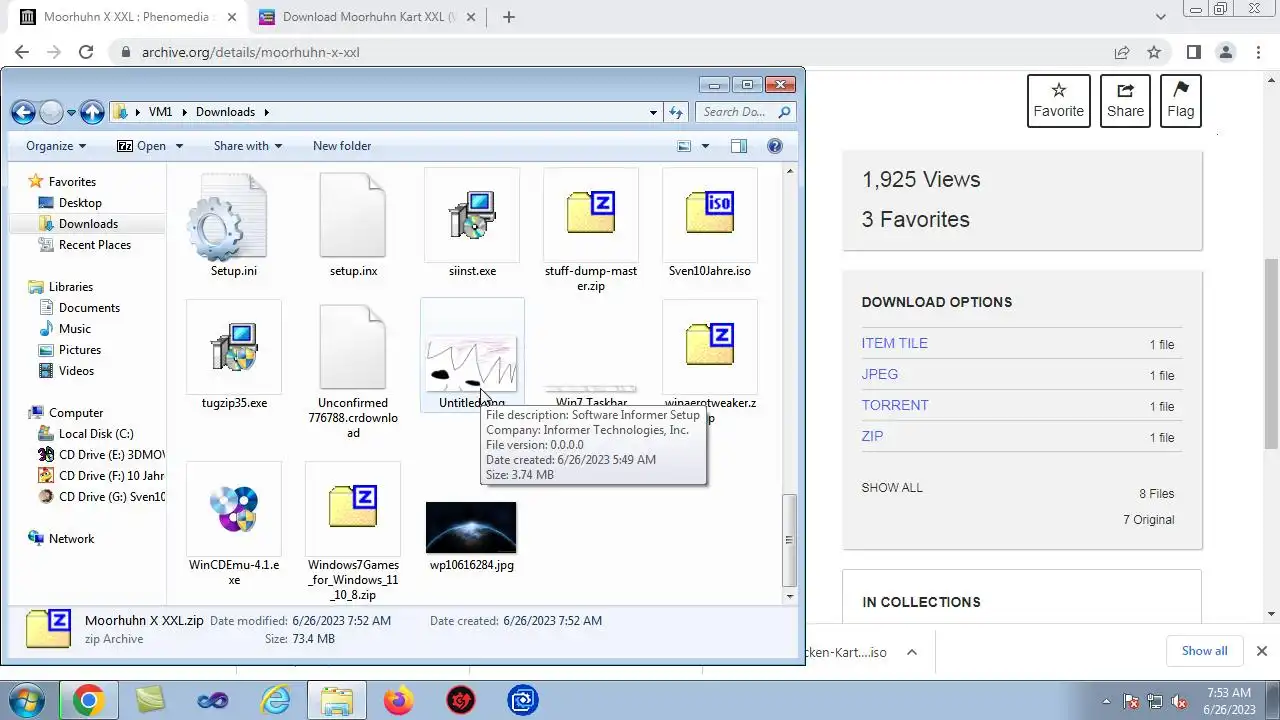
Task: Click the volume muted tray icon
Action: pos(1180,701)
